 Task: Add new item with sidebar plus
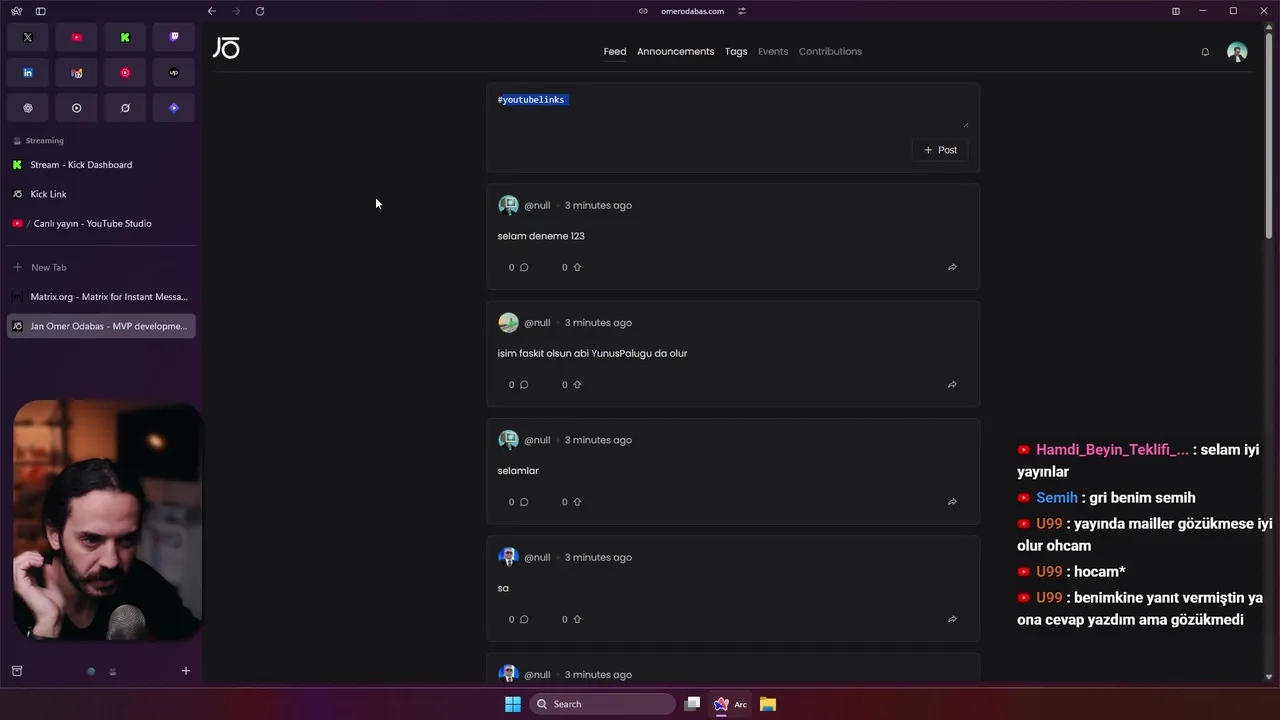(185, 671)
